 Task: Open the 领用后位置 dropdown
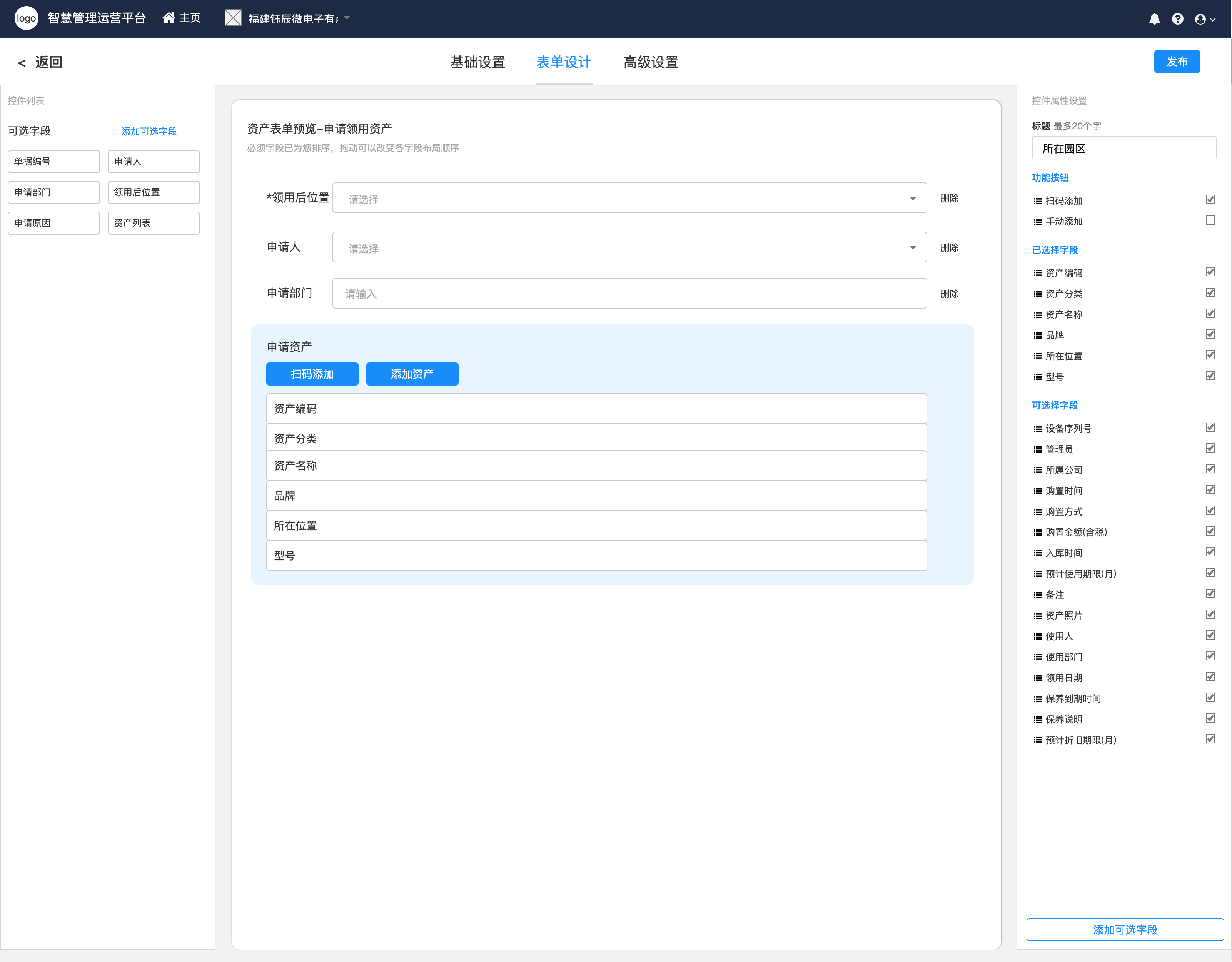(x=629, y=198)
